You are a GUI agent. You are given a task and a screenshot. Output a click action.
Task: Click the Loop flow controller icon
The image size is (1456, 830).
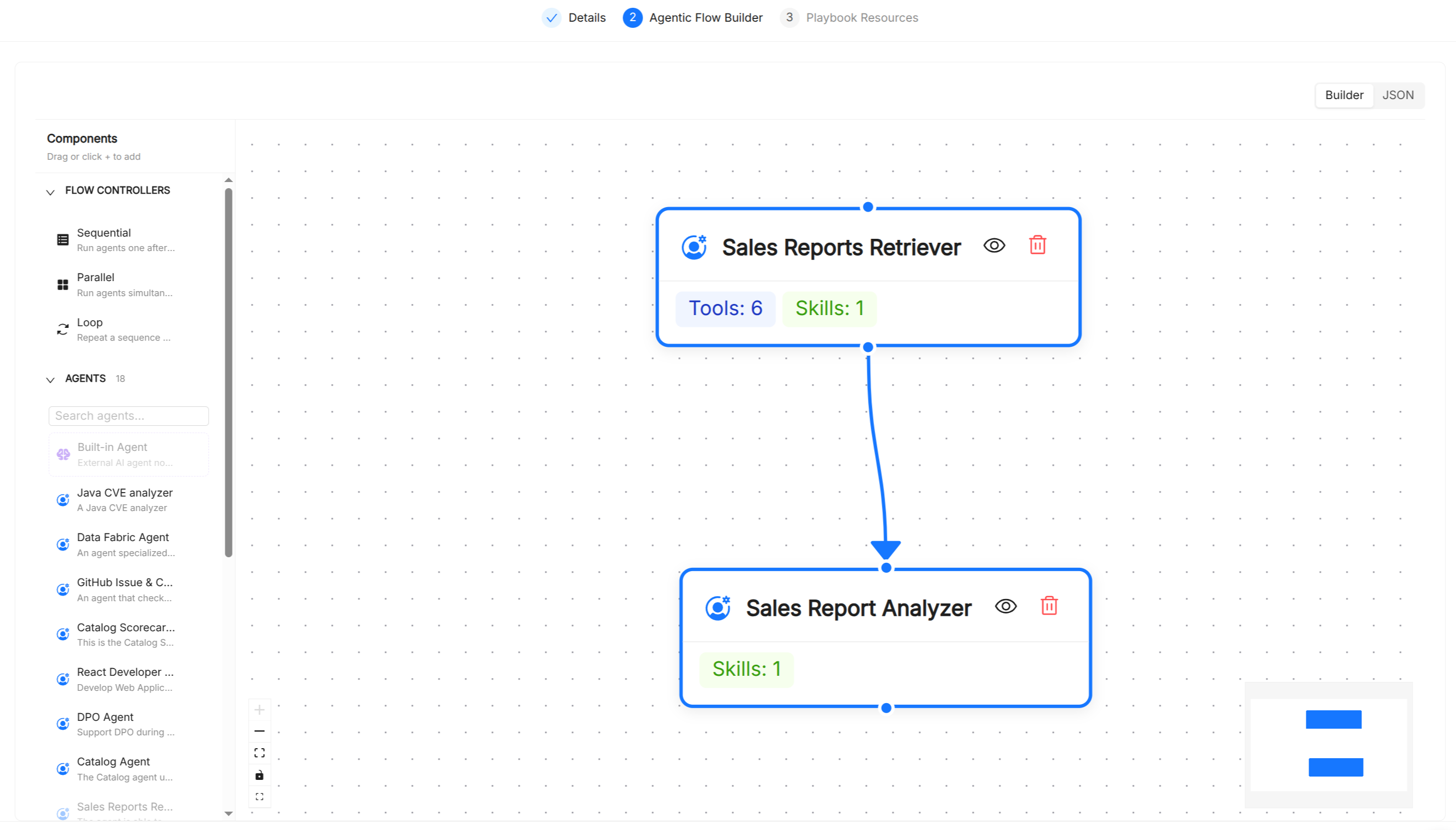pos(63,330)
